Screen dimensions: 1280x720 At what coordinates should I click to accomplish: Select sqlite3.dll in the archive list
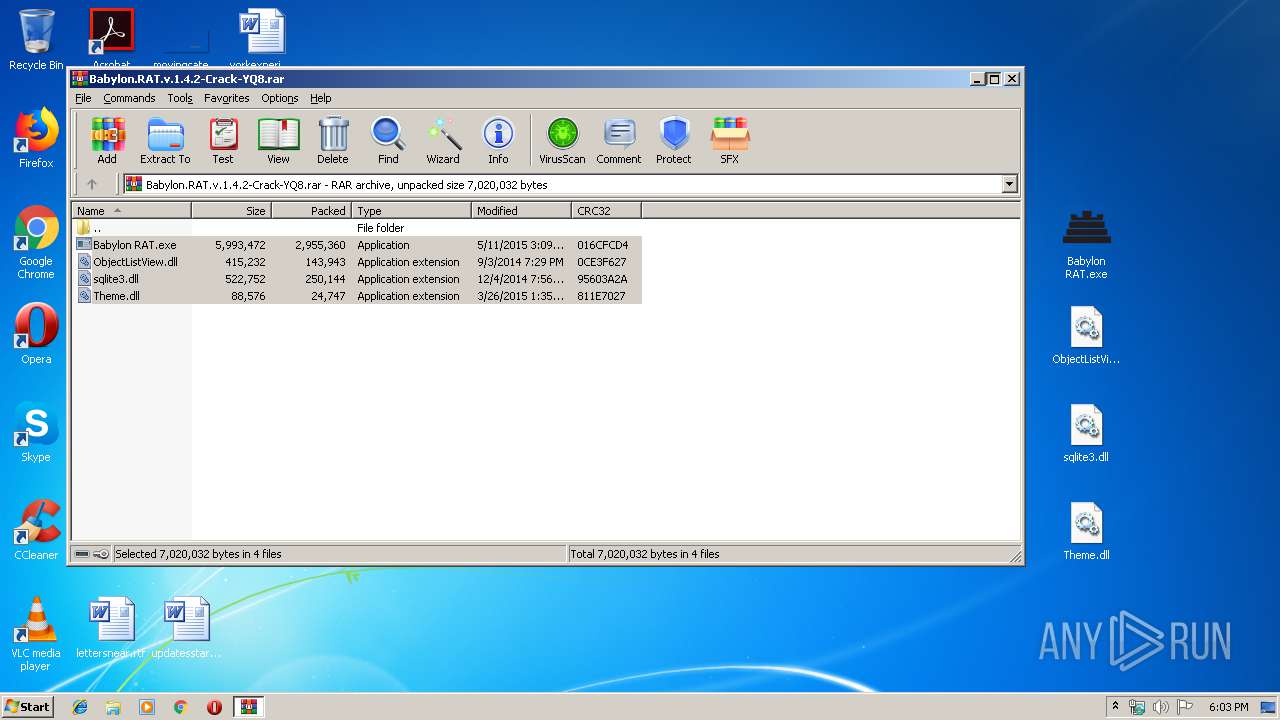point(357,279)
